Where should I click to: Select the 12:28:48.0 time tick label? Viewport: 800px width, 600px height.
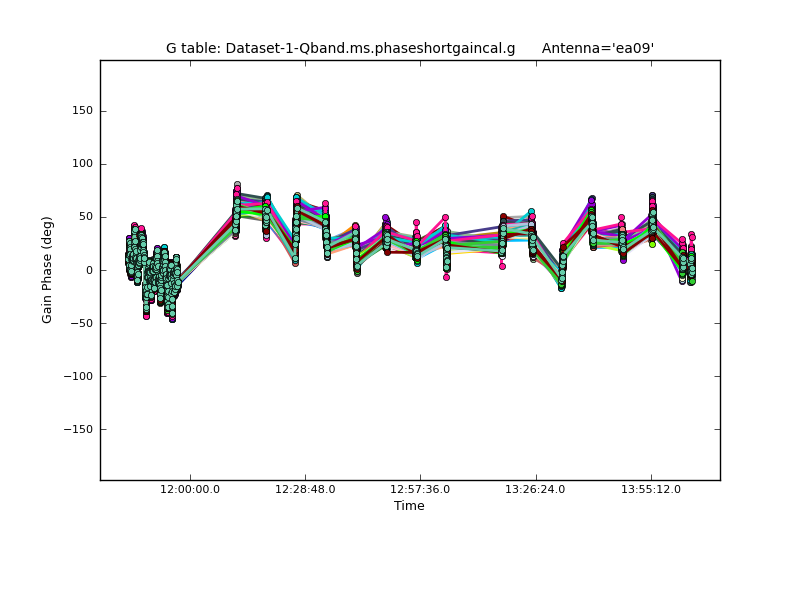(305, 489)
